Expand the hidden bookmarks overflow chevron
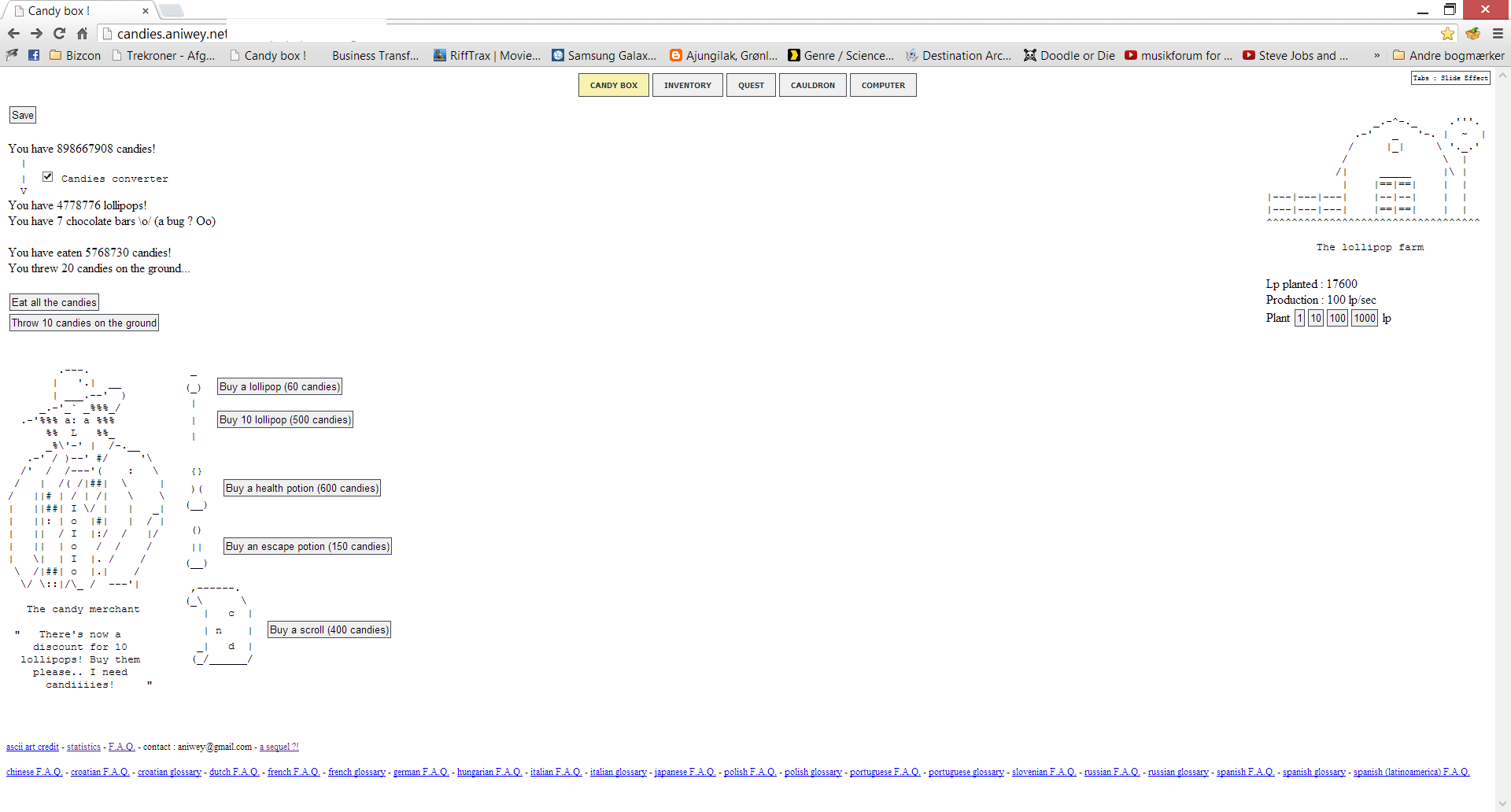1511x812 pixels. click(x=1376, y=55)
